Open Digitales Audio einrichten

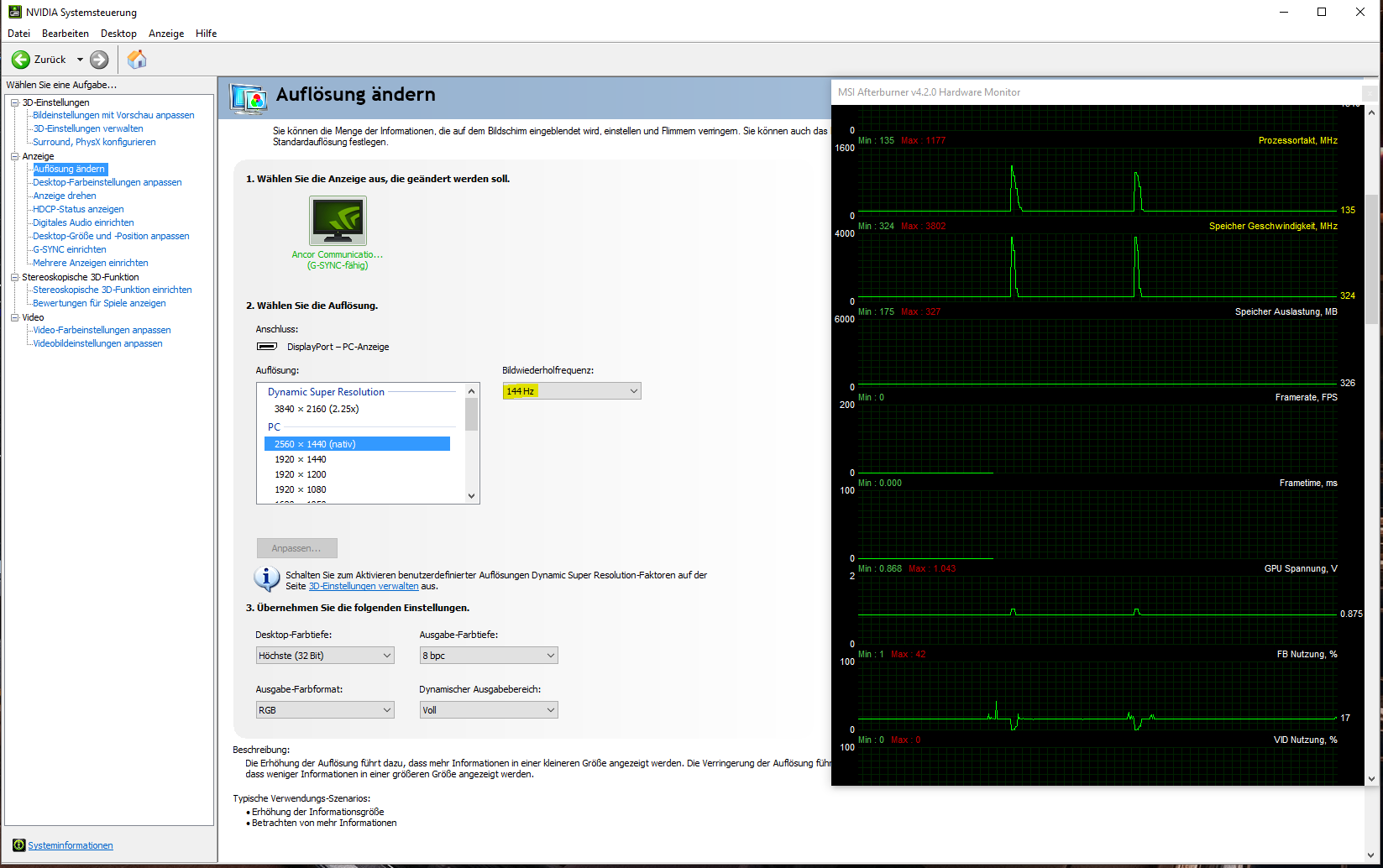83,222
